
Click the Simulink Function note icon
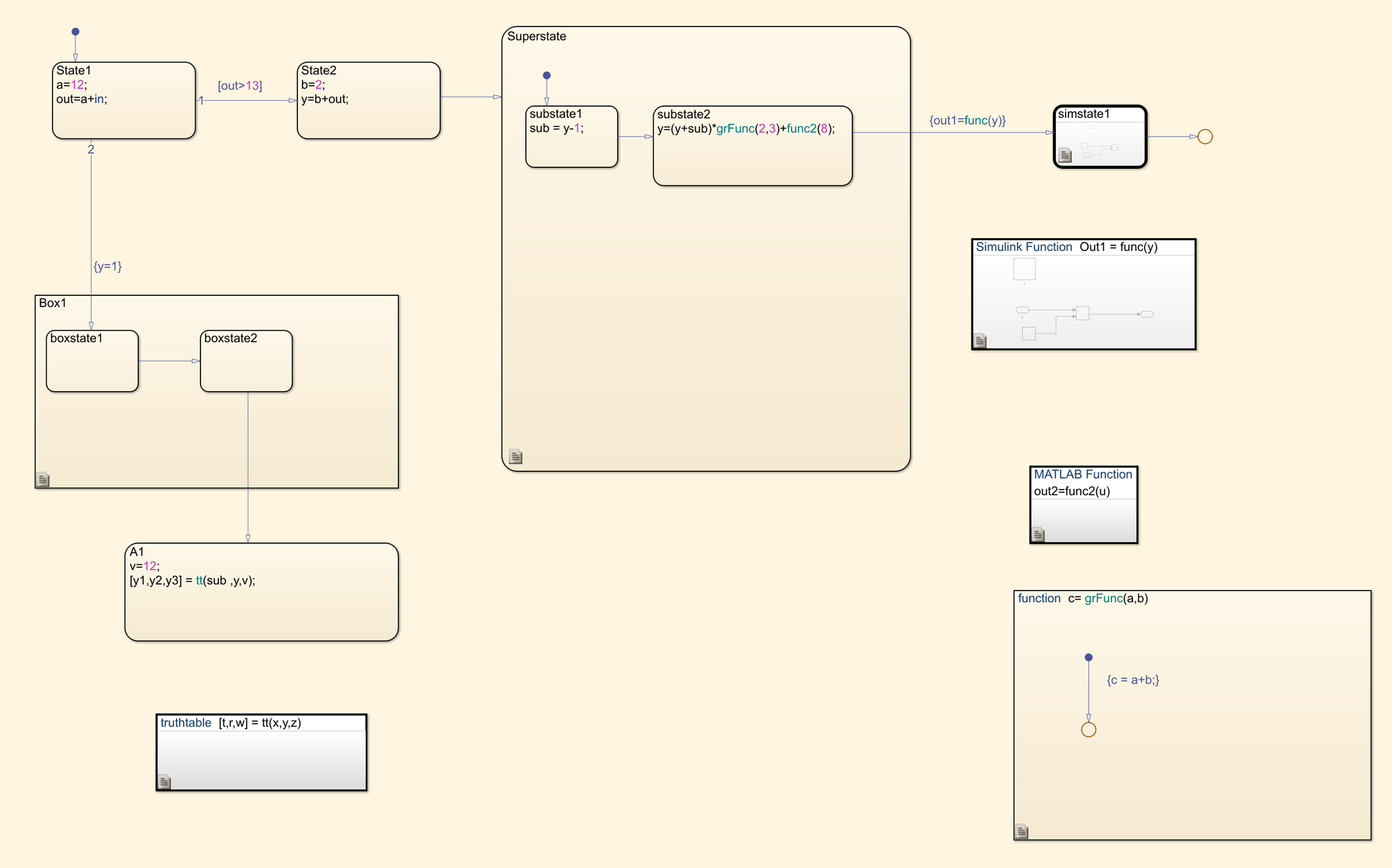pos(980,341)
